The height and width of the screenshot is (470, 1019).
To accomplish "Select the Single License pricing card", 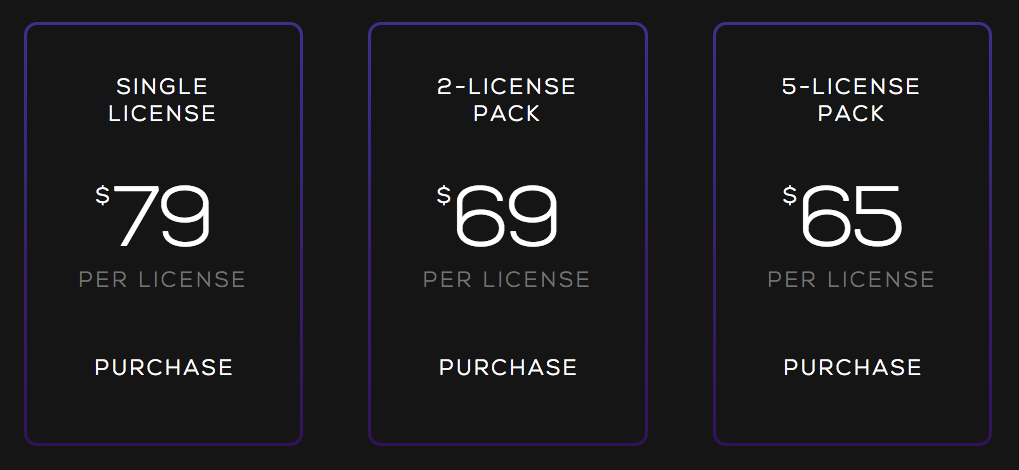I will [163, 318].
